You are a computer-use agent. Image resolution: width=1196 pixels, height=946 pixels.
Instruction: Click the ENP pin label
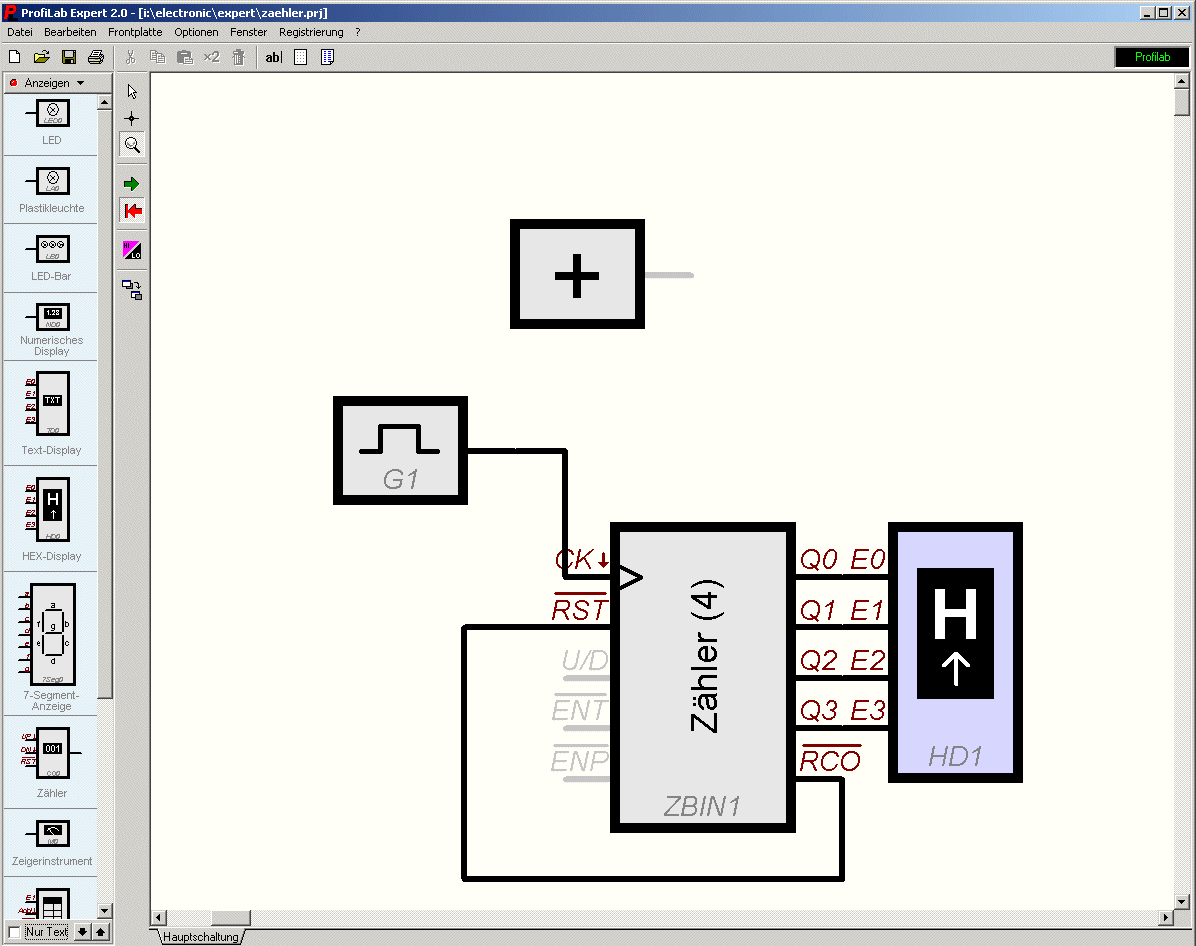coord(580,760)
